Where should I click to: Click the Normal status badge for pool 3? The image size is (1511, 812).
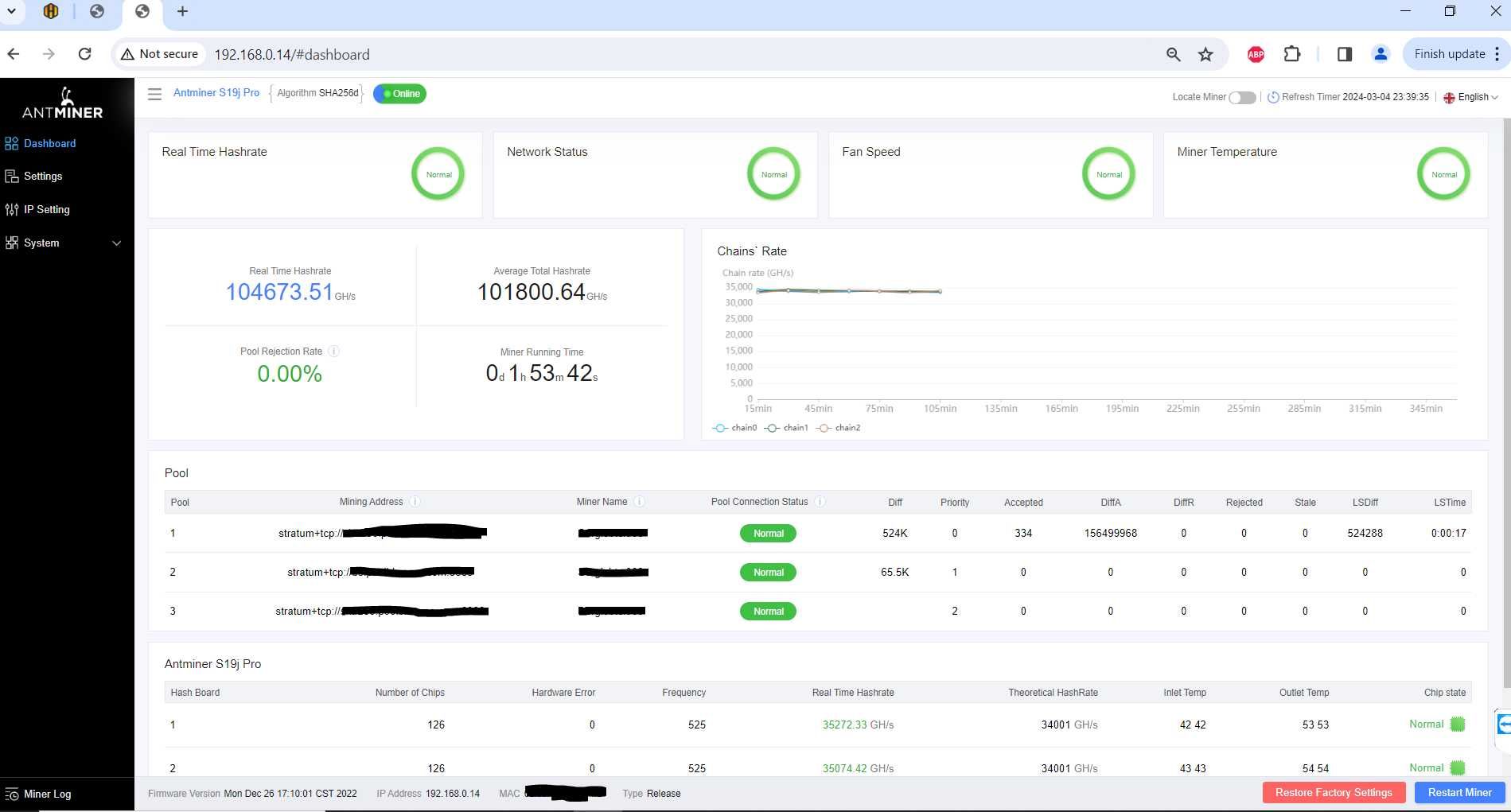coord(769,612)
